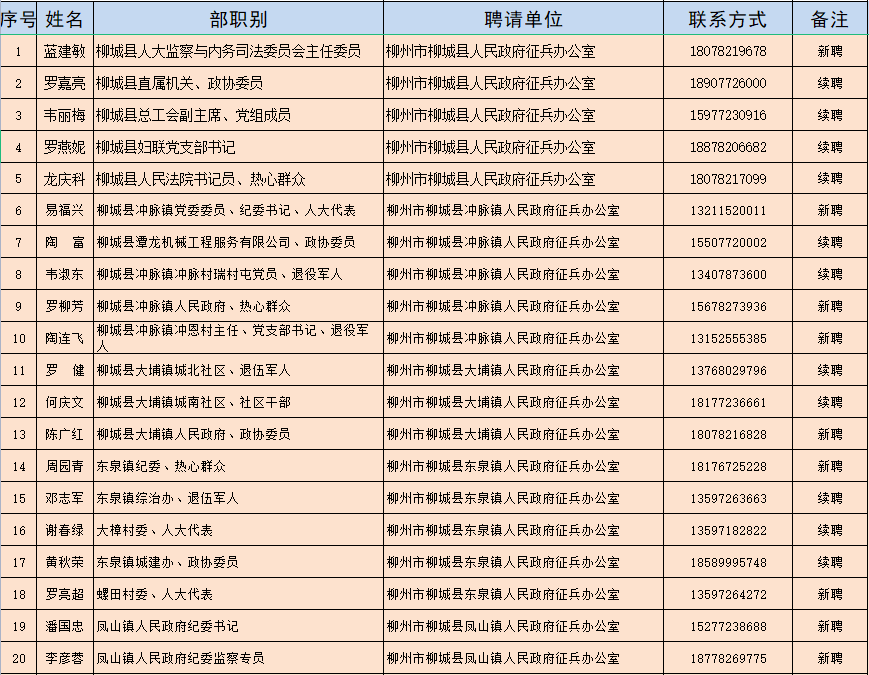Click the name cell 陶连飞

coord(65,338)
